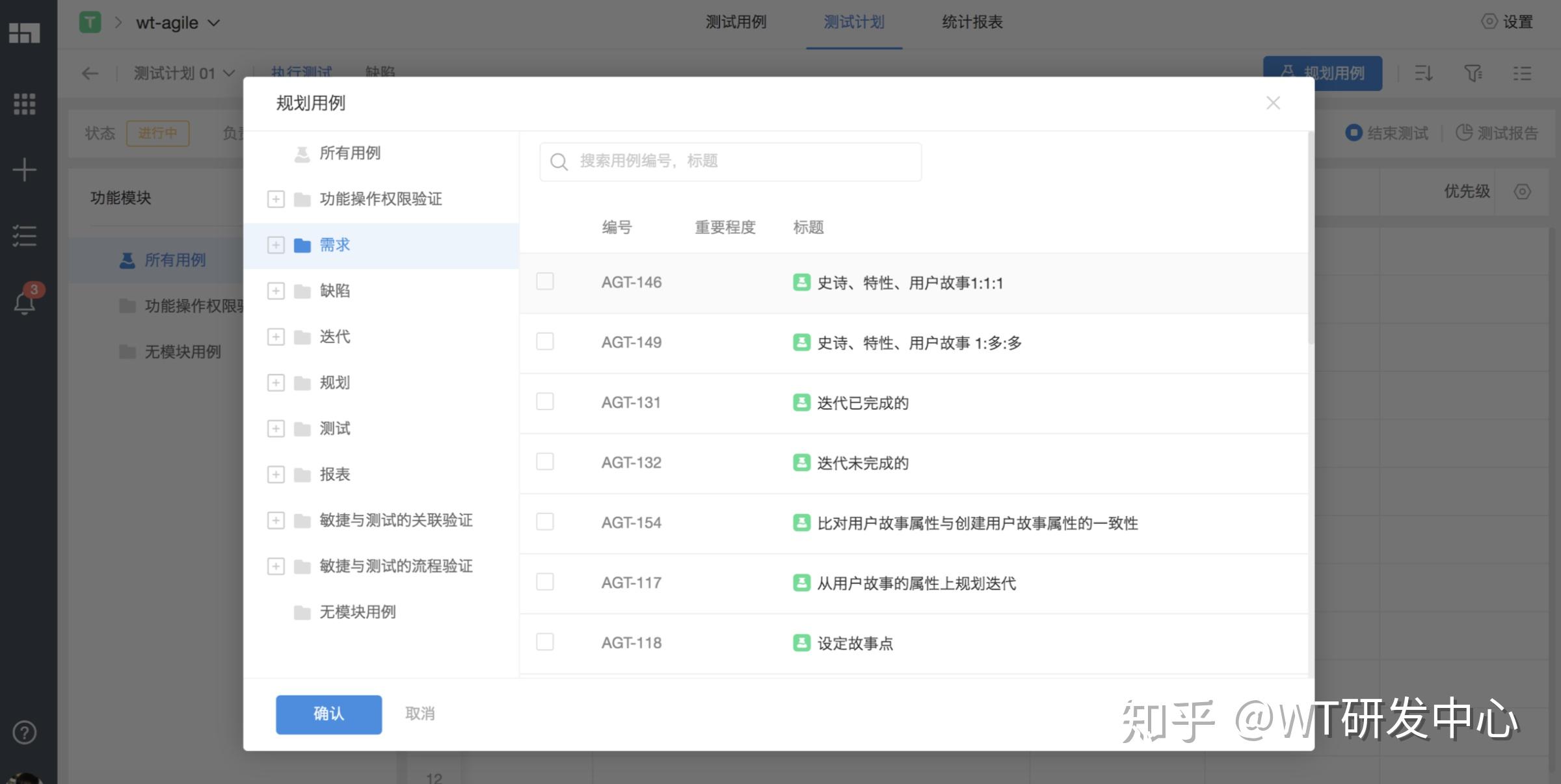Check the AGT-146 checkbox
Image resolution: width=1561 pixels, height=784 pixels.
tap(545, 281)
